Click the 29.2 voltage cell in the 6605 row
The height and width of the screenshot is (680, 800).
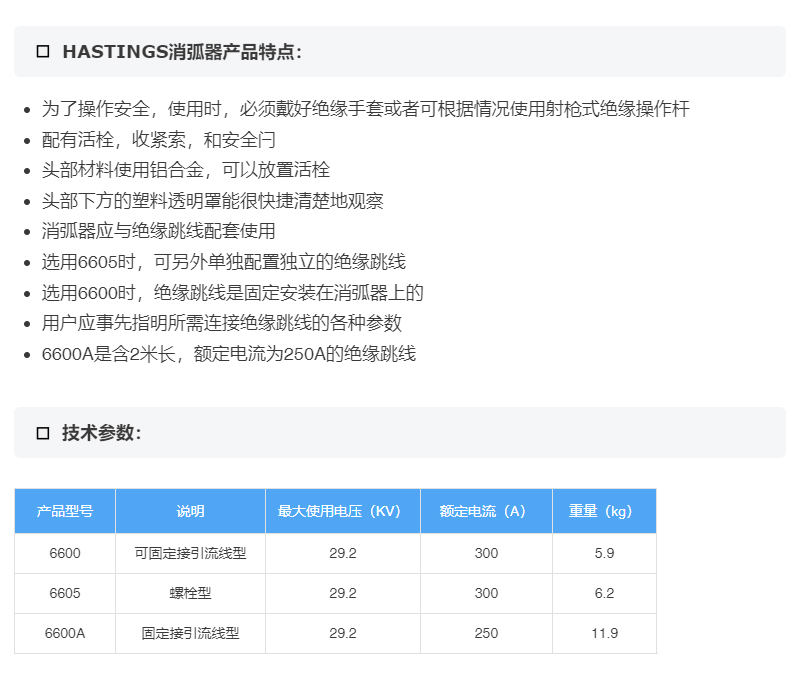point(343,593)
